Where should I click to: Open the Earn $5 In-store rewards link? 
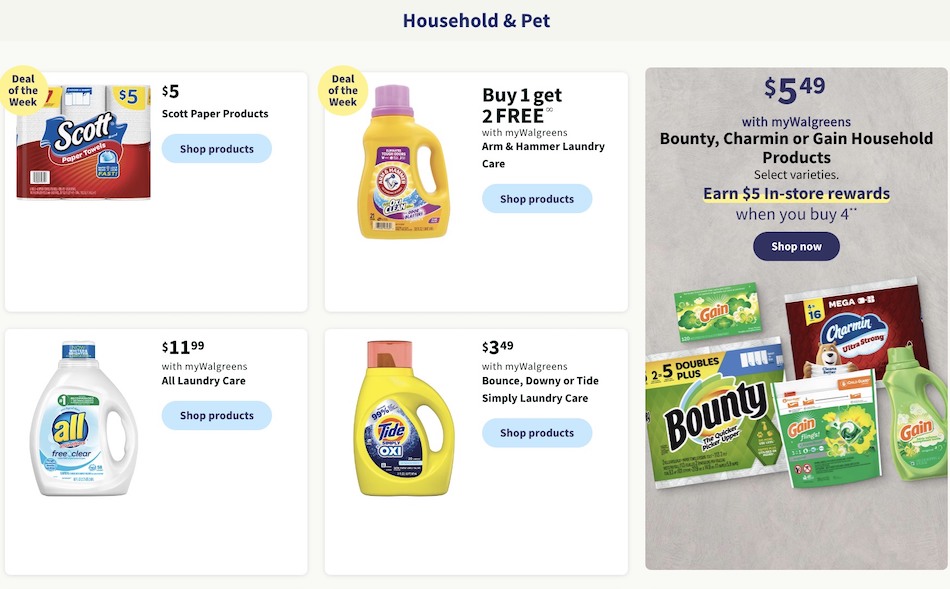[x=796, y=193]
